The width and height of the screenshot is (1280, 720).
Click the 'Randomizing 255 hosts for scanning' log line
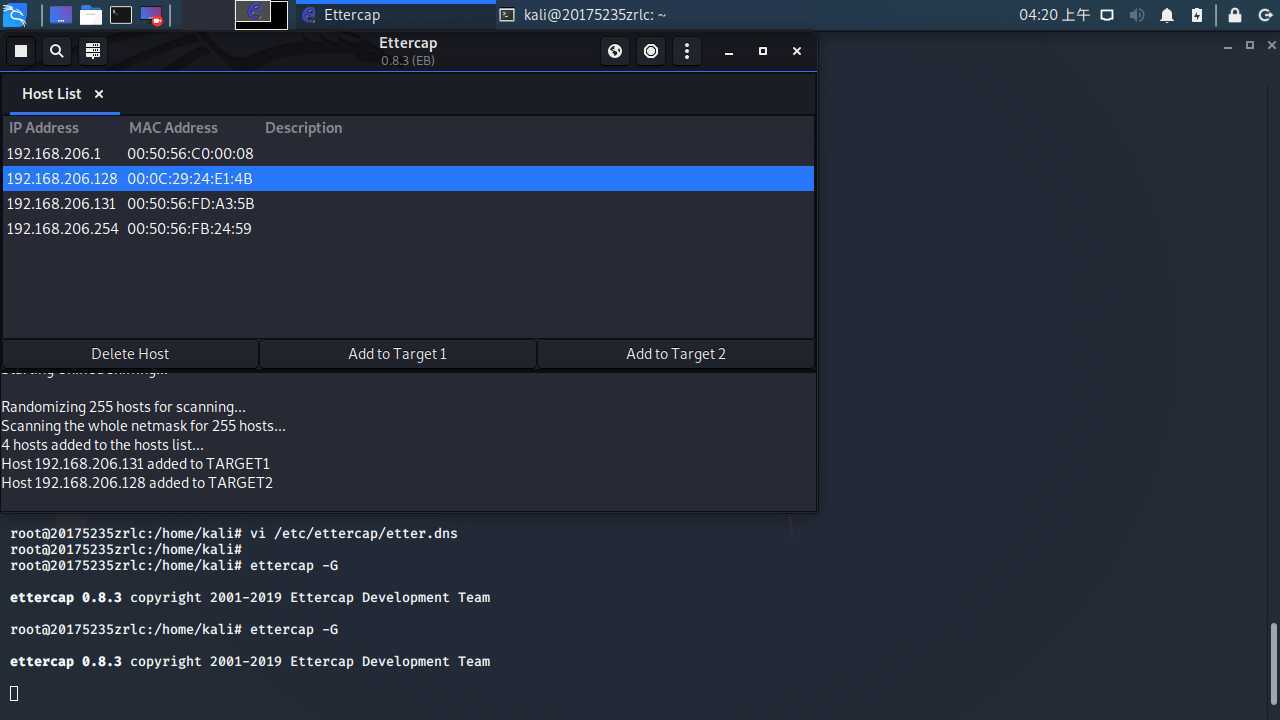(124, 407)
